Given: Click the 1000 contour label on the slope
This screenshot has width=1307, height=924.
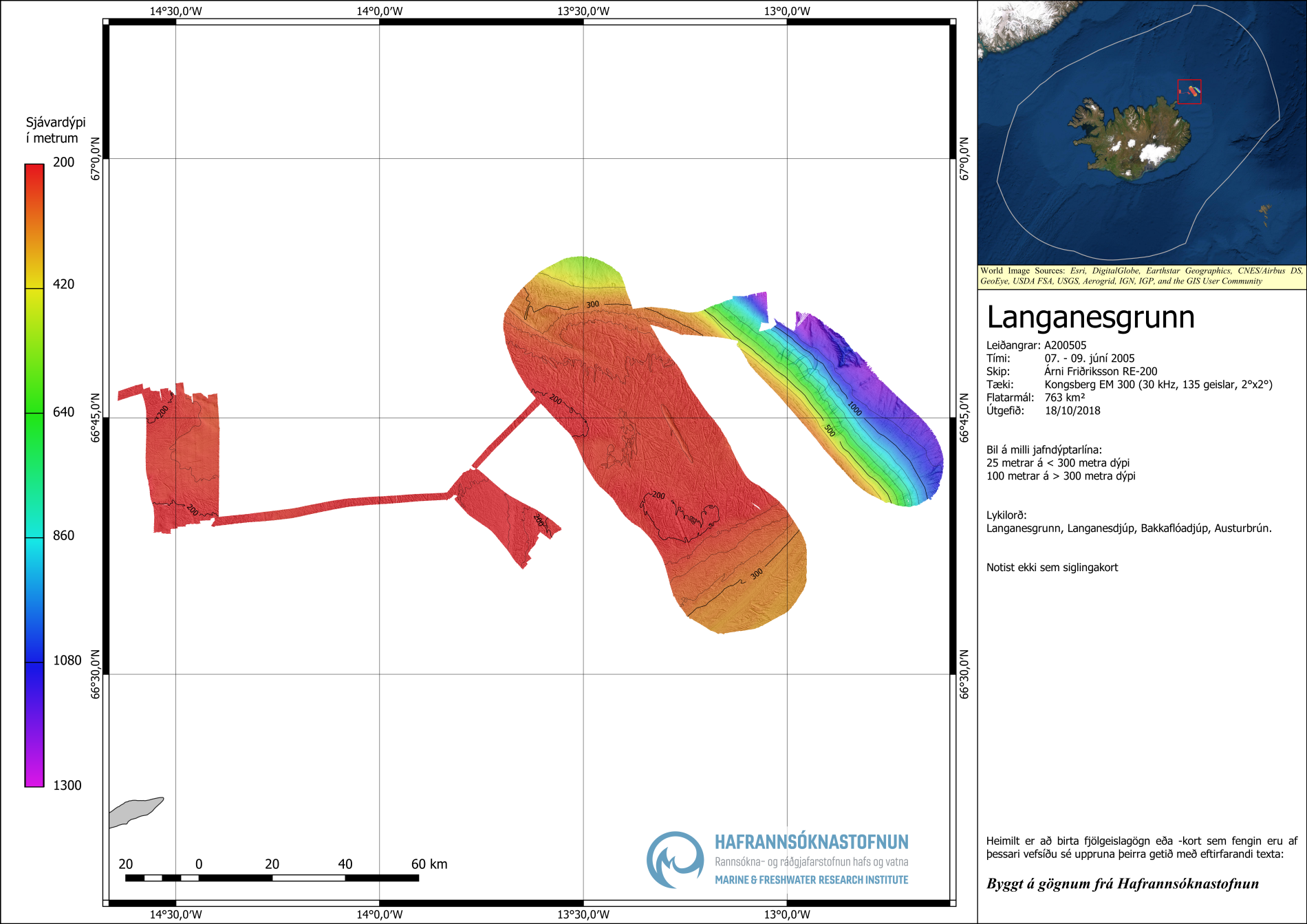Looking at the screenshot, I should click(x=854, y=409).
